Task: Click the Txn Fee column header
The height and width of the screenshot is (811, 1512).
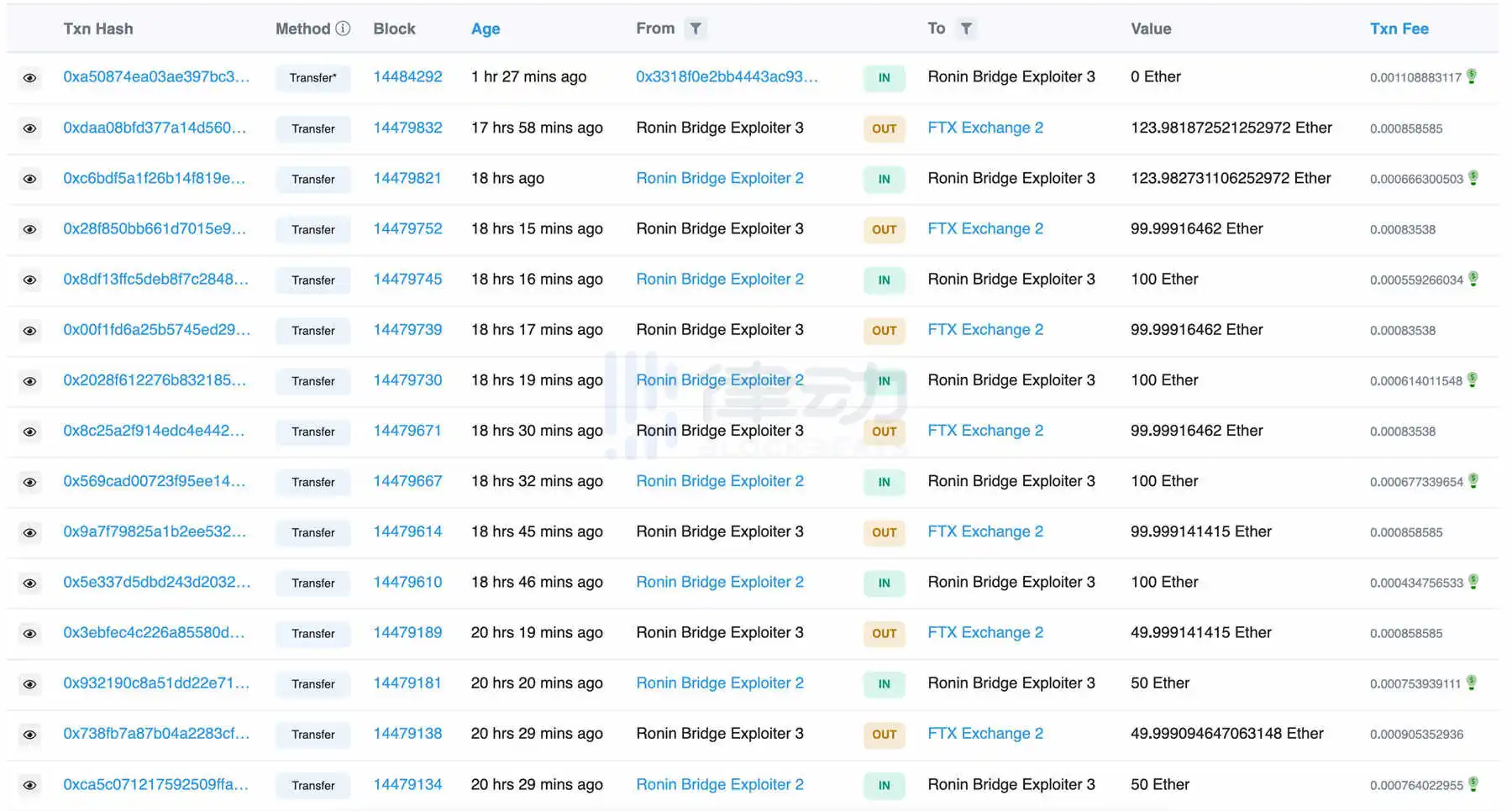Action: pos(1399,29)
